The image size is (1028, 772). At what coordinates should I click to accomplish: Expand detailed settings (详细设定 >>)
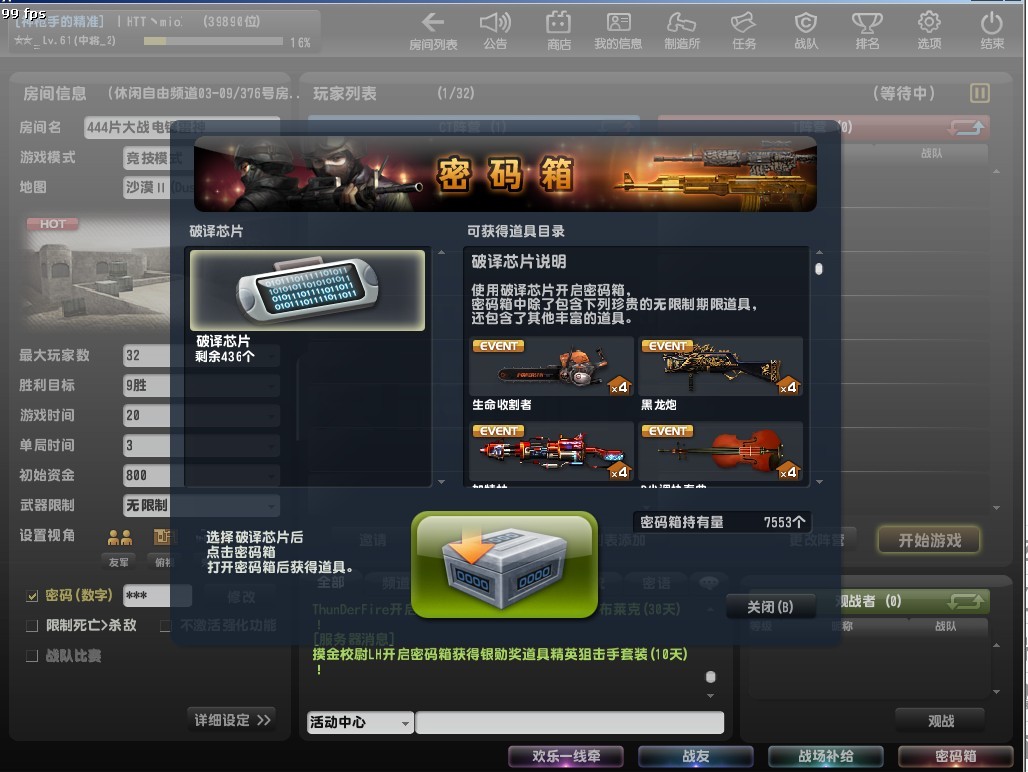coord(232,720)
